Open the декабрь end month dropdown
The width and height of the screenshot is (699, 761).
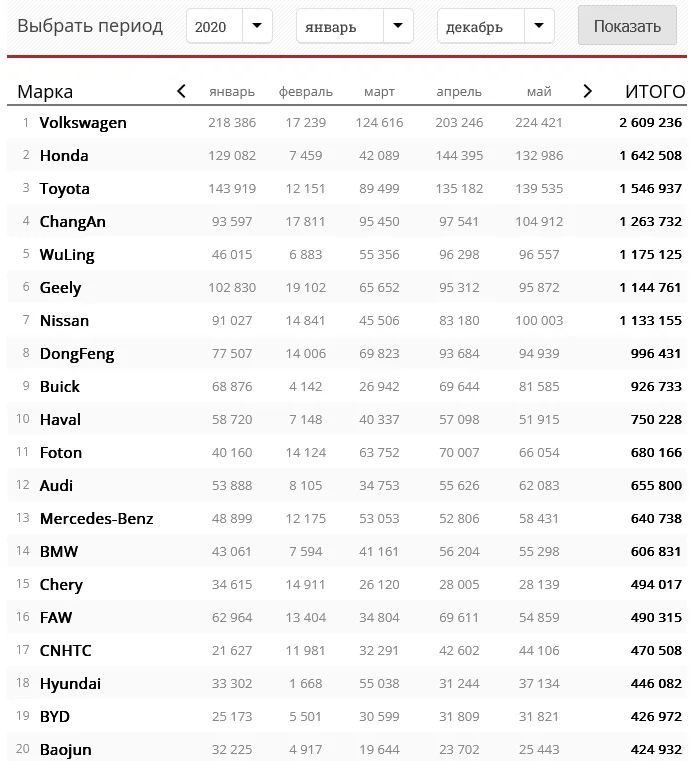click(x=496, y=26)
